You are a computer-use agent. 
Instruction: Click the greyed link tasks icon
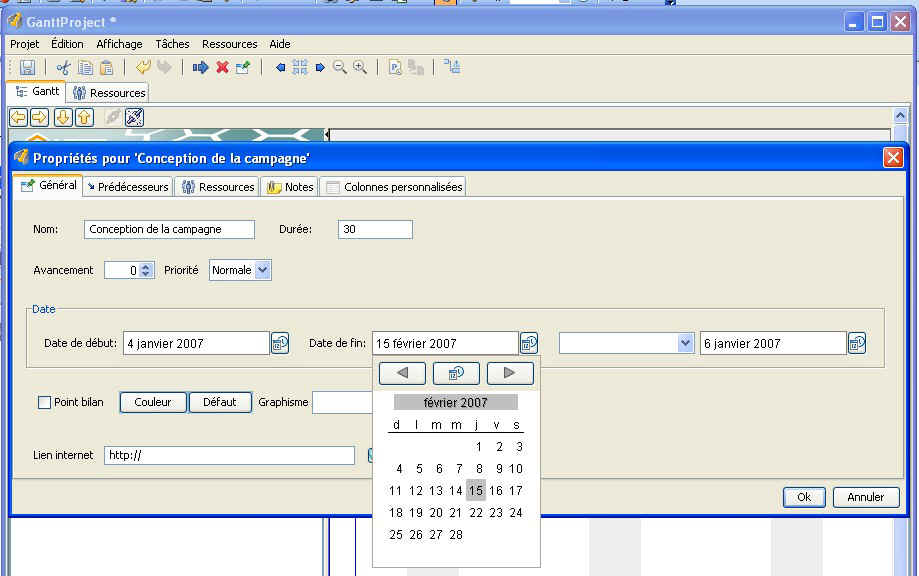coord(113,118)
